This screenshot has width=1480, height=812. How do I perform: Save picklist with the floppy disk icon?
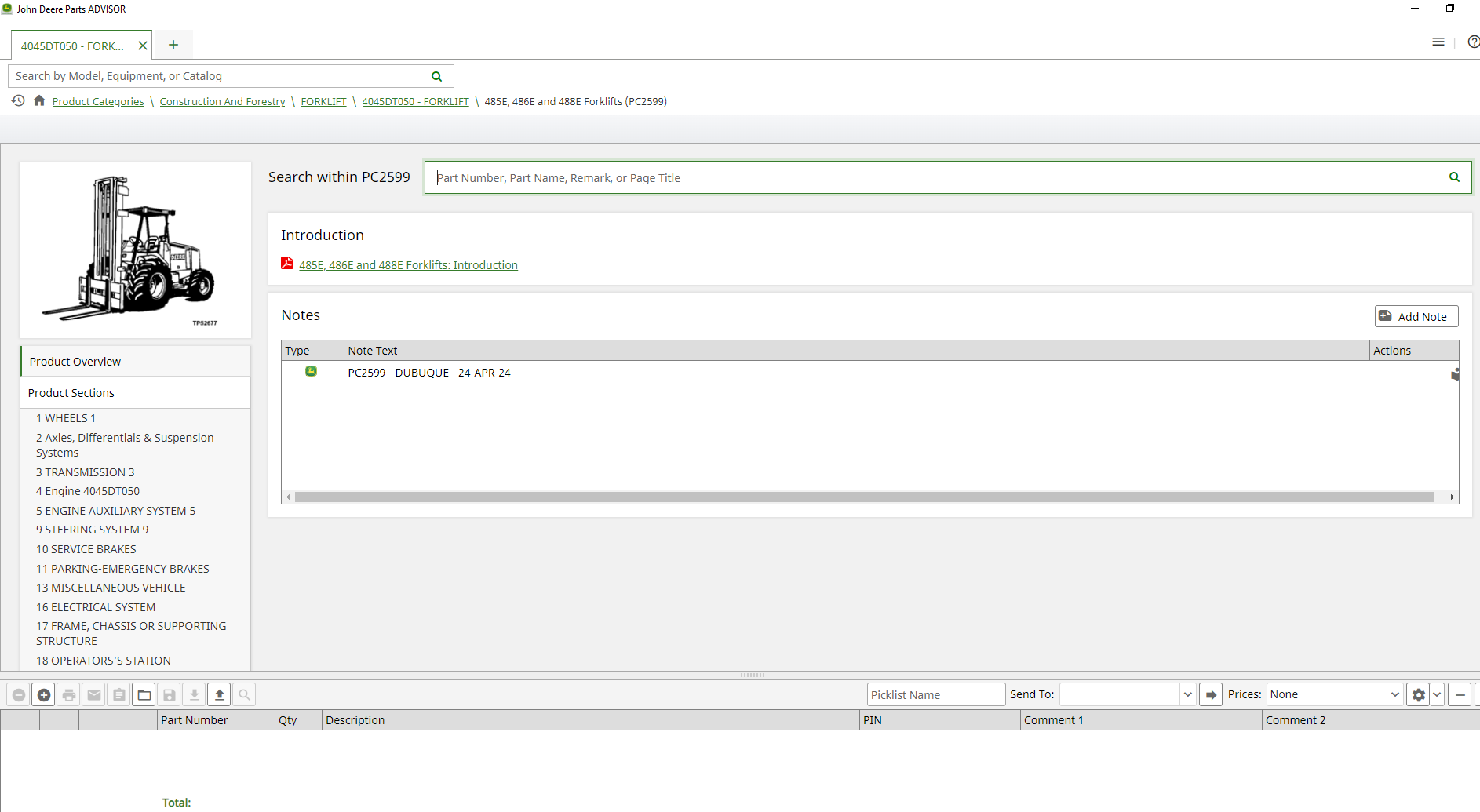[170, 695]
